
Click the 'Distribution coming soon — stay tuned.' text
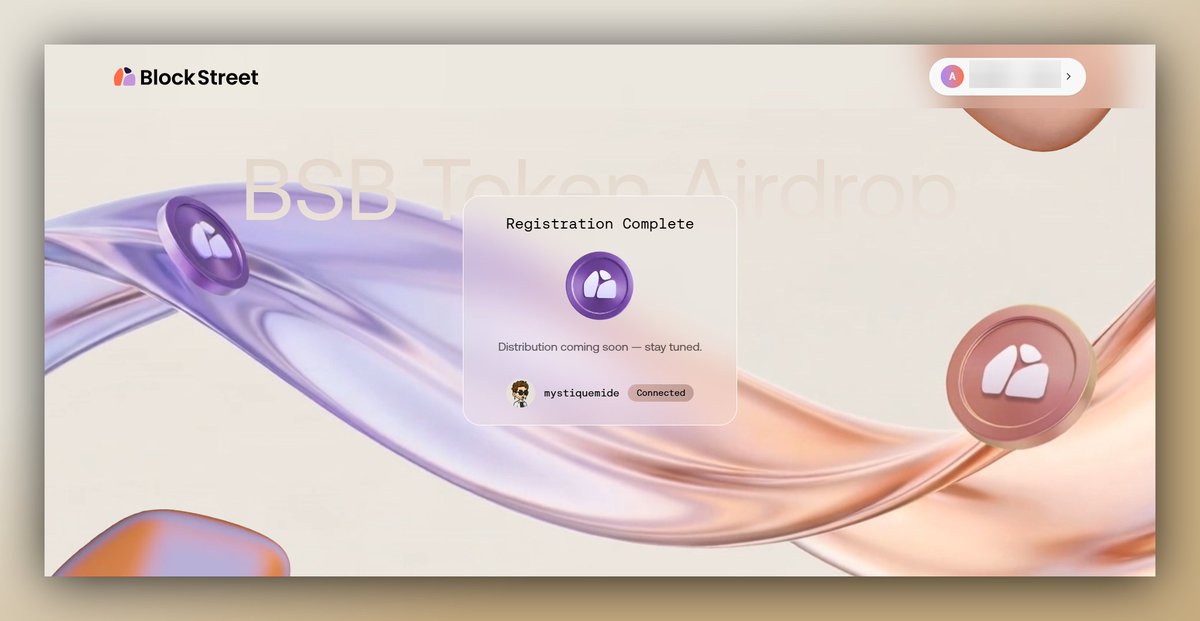click(x=600, y=347)
